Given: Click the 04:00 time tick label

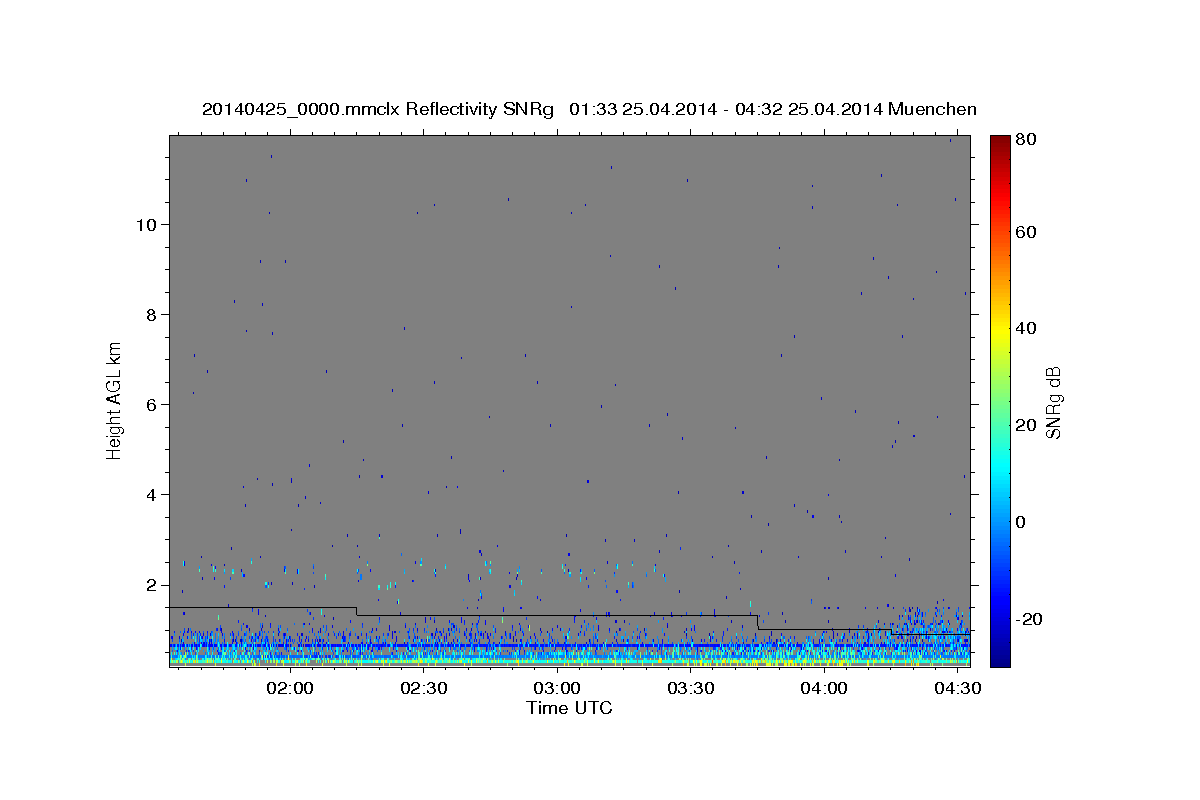Looking at the screenshot, I should [x=824, y=689].
